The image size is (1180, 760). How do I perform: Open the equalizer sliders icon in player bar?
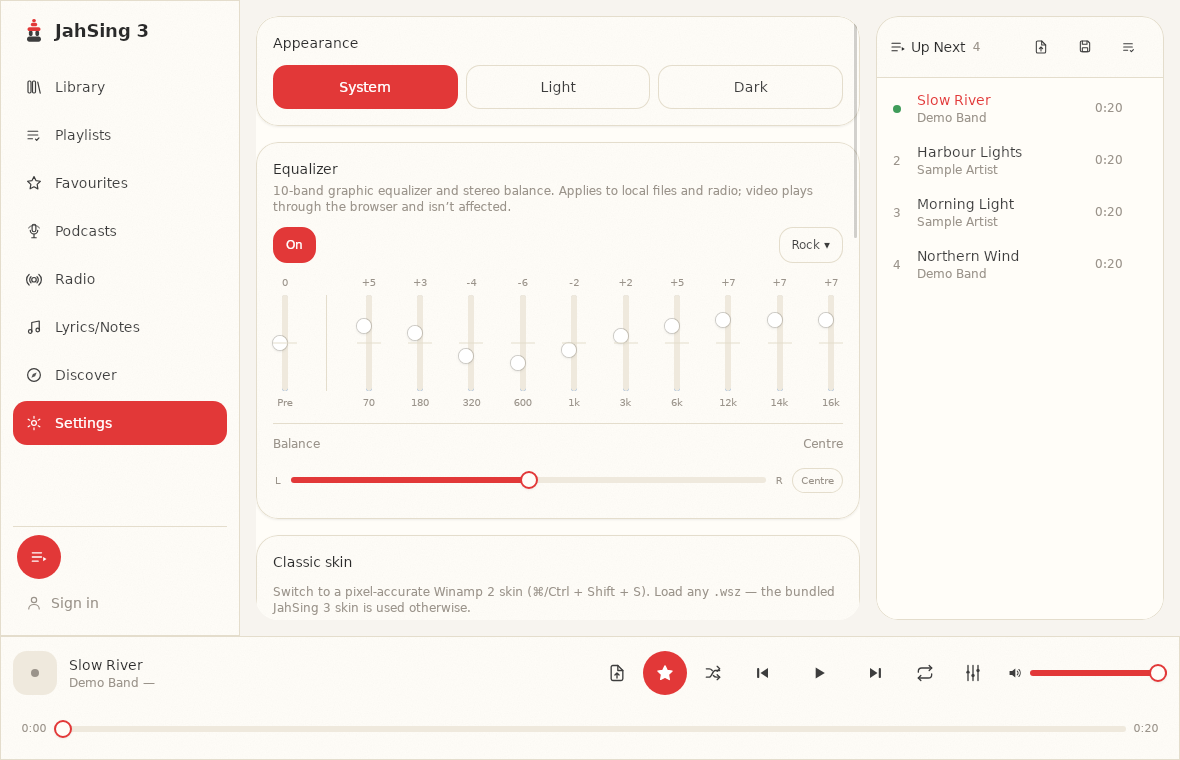tap(973, 673)
